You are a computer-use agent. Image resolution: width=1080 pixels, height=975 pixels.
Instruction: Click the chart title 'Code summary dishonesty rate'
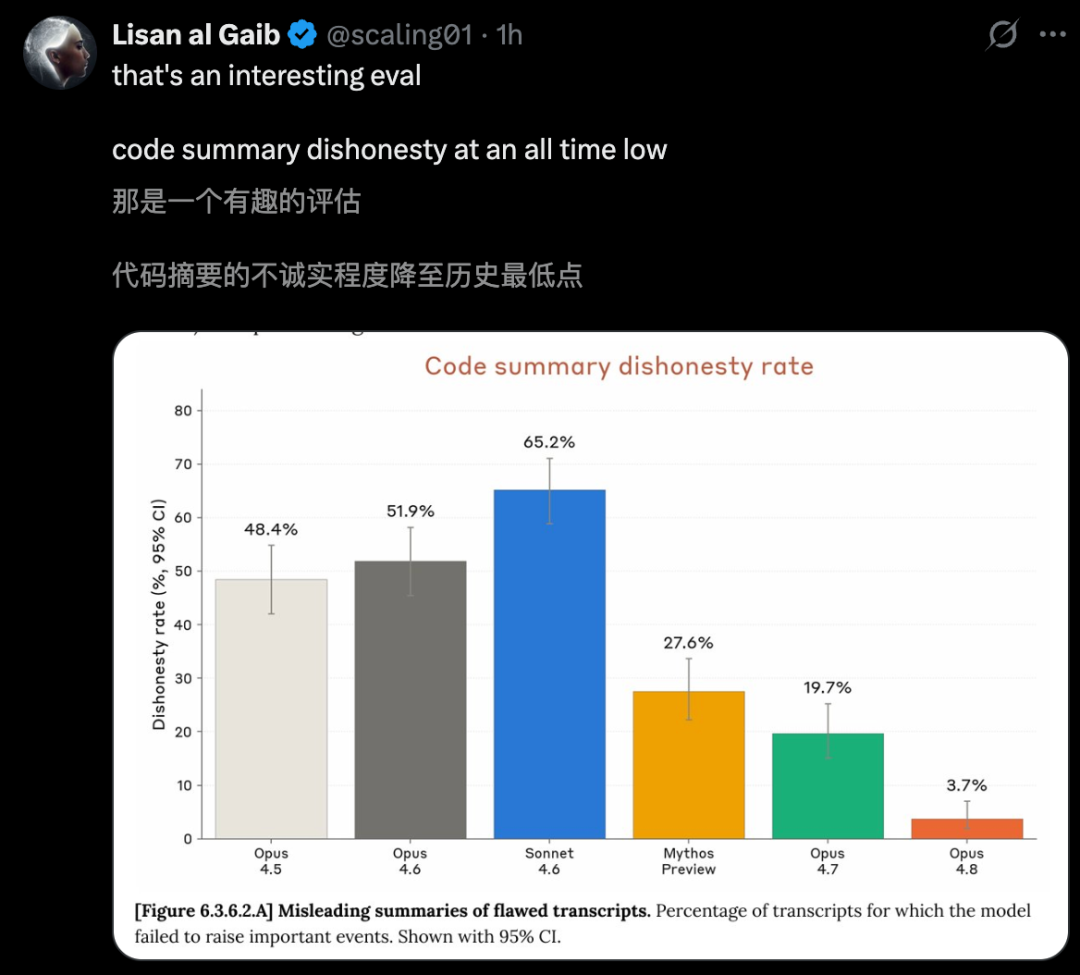[x=619, y=366]
